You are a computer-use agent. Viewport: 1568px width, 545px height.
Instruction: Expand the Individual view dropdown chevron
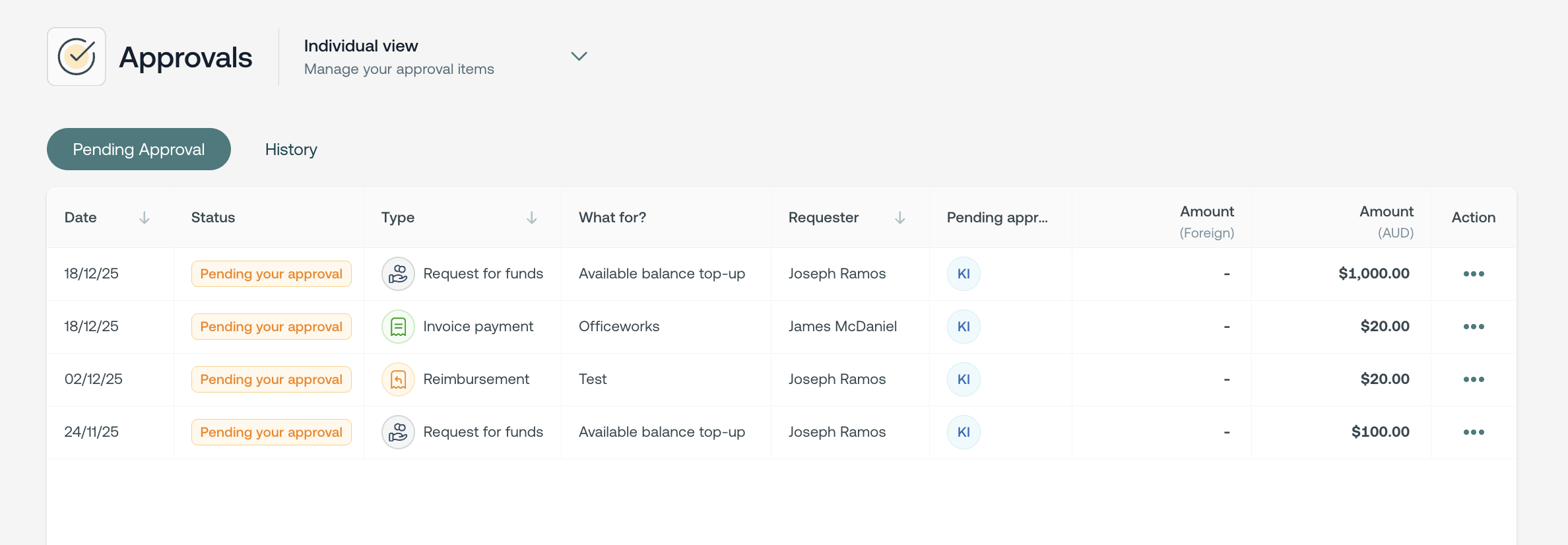click(579, 57)
